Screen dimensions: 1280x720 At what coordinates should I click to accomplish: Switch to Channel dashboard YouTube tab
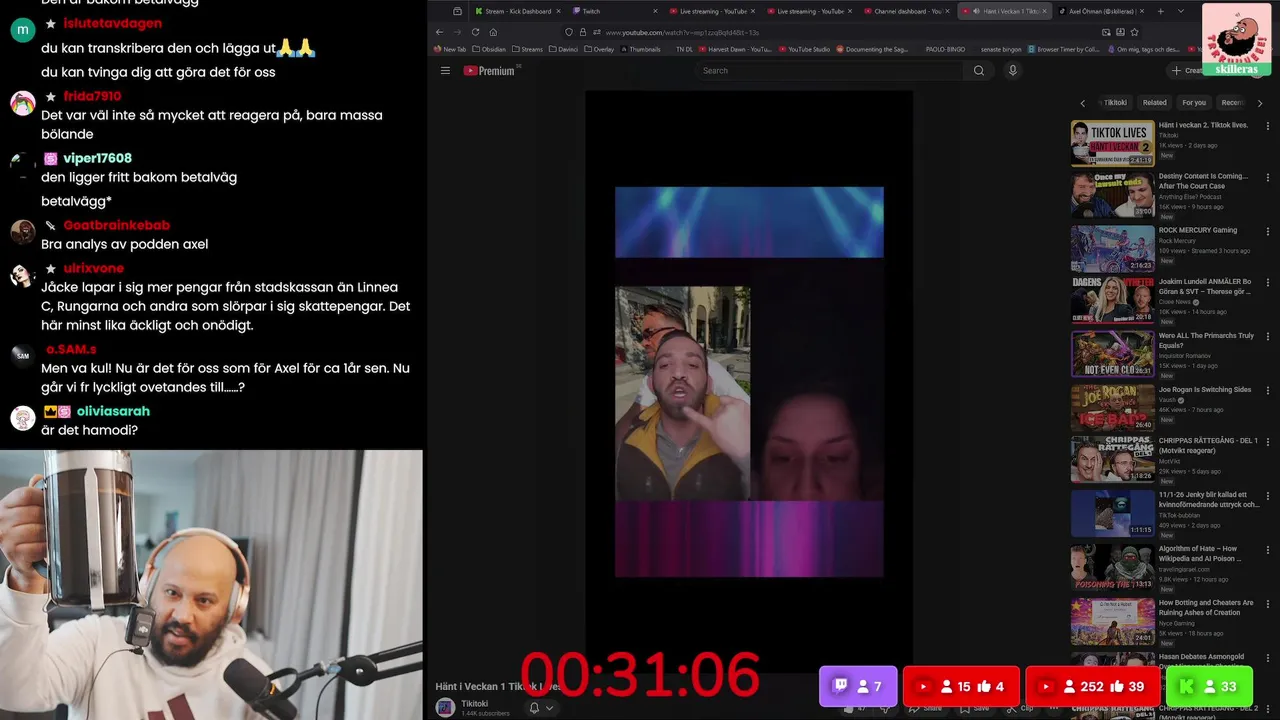coord(907,11)
